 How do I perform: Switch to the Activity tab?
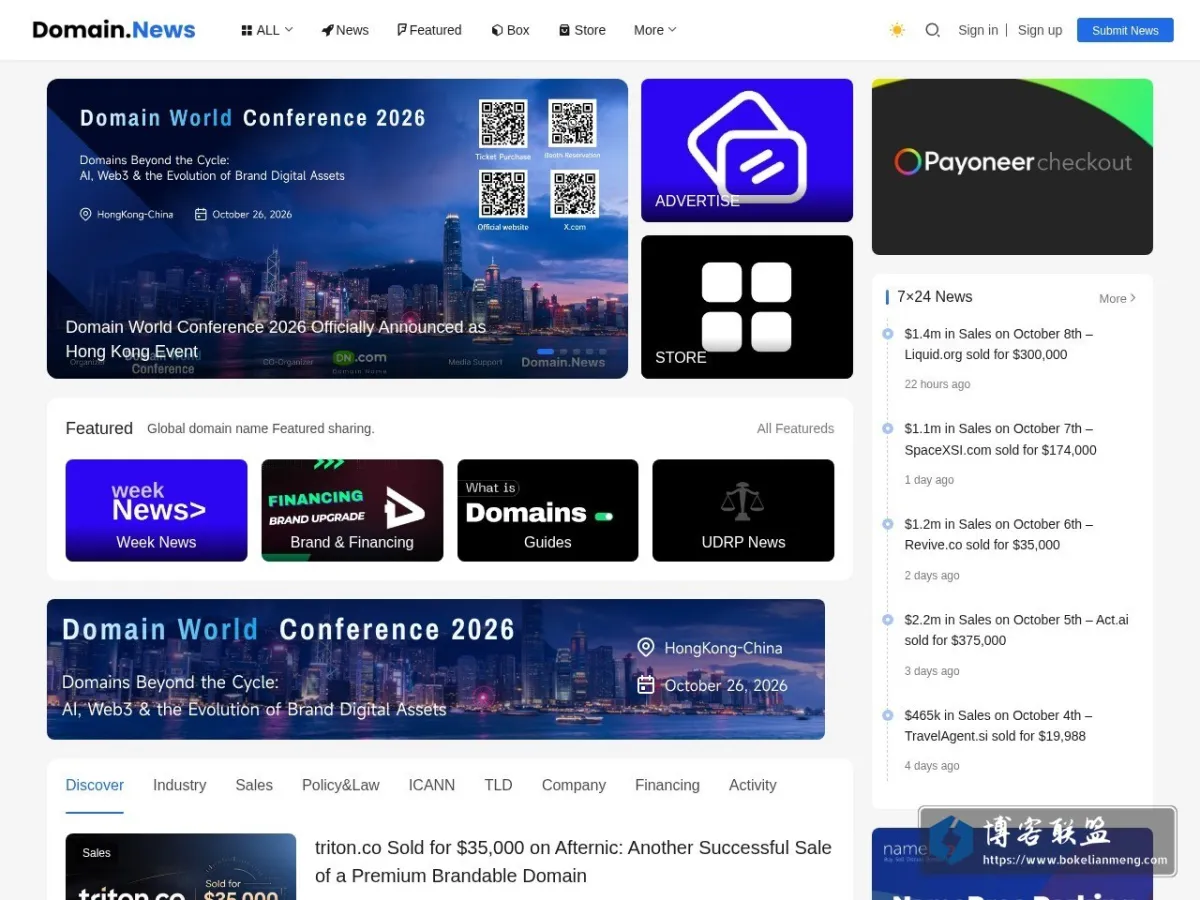[x=753, y=785]
